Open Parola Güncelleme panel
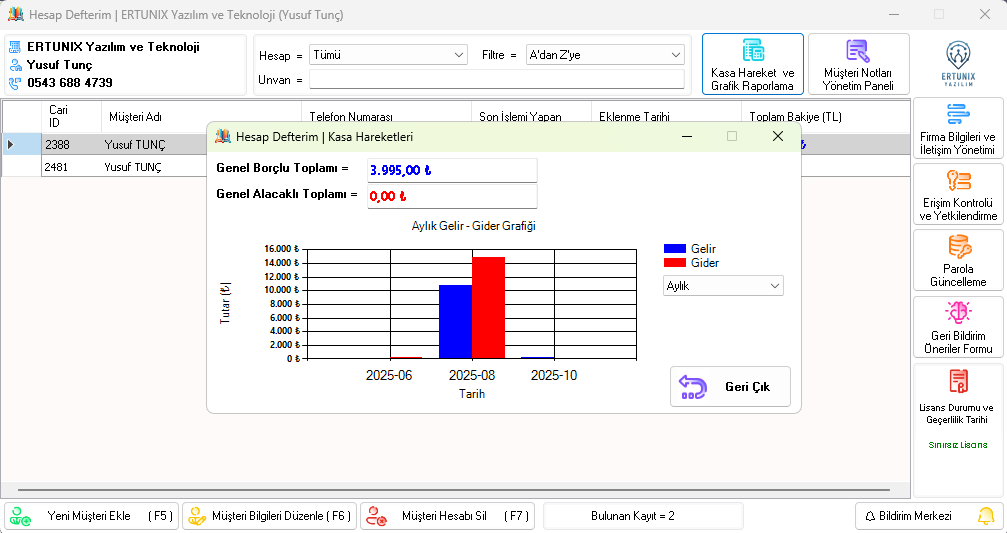 [957, 260]
